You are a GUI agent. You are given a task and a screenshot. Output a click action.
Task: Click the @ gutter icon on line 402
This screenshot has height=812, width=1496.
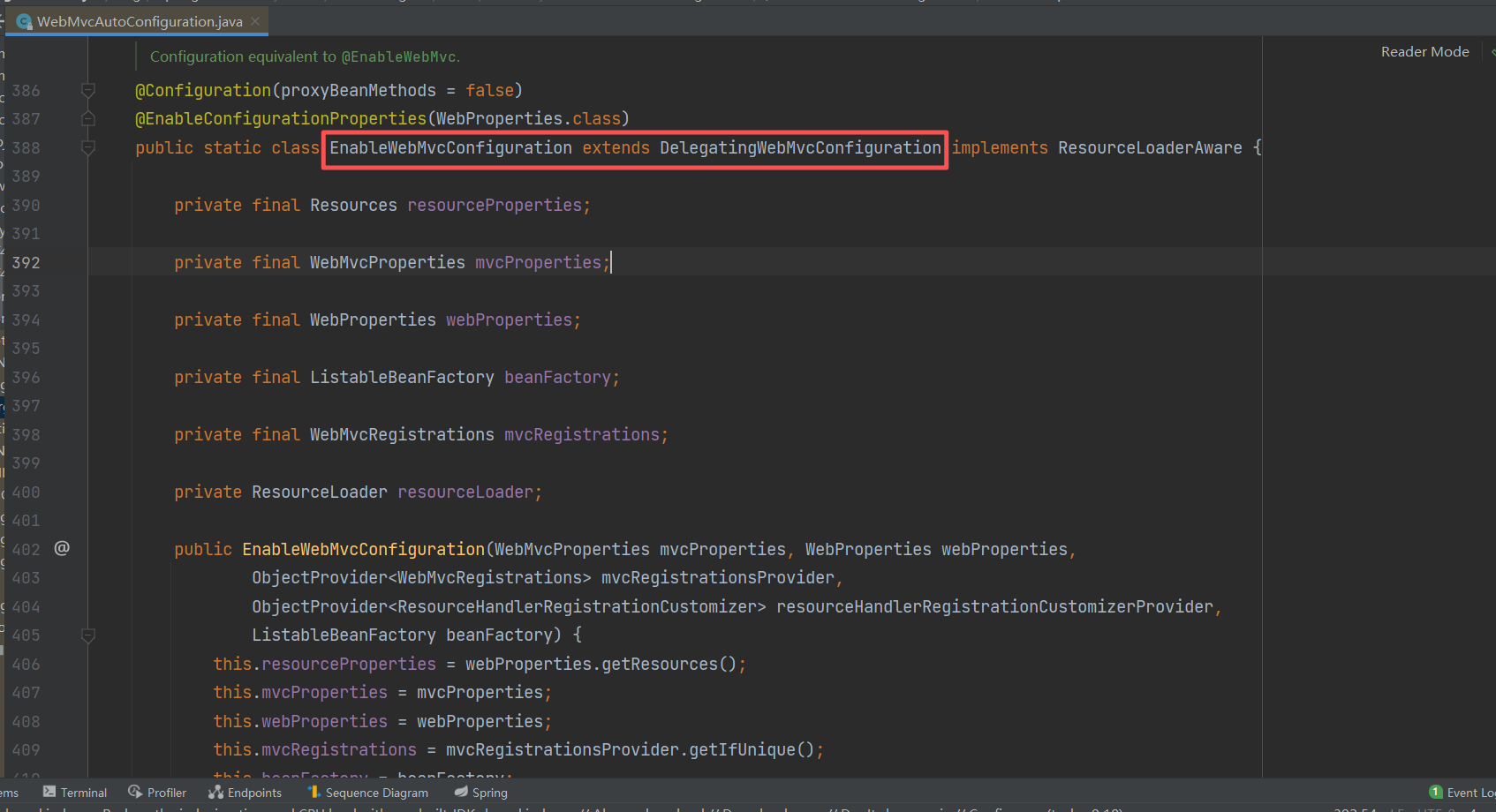point(62,548)
